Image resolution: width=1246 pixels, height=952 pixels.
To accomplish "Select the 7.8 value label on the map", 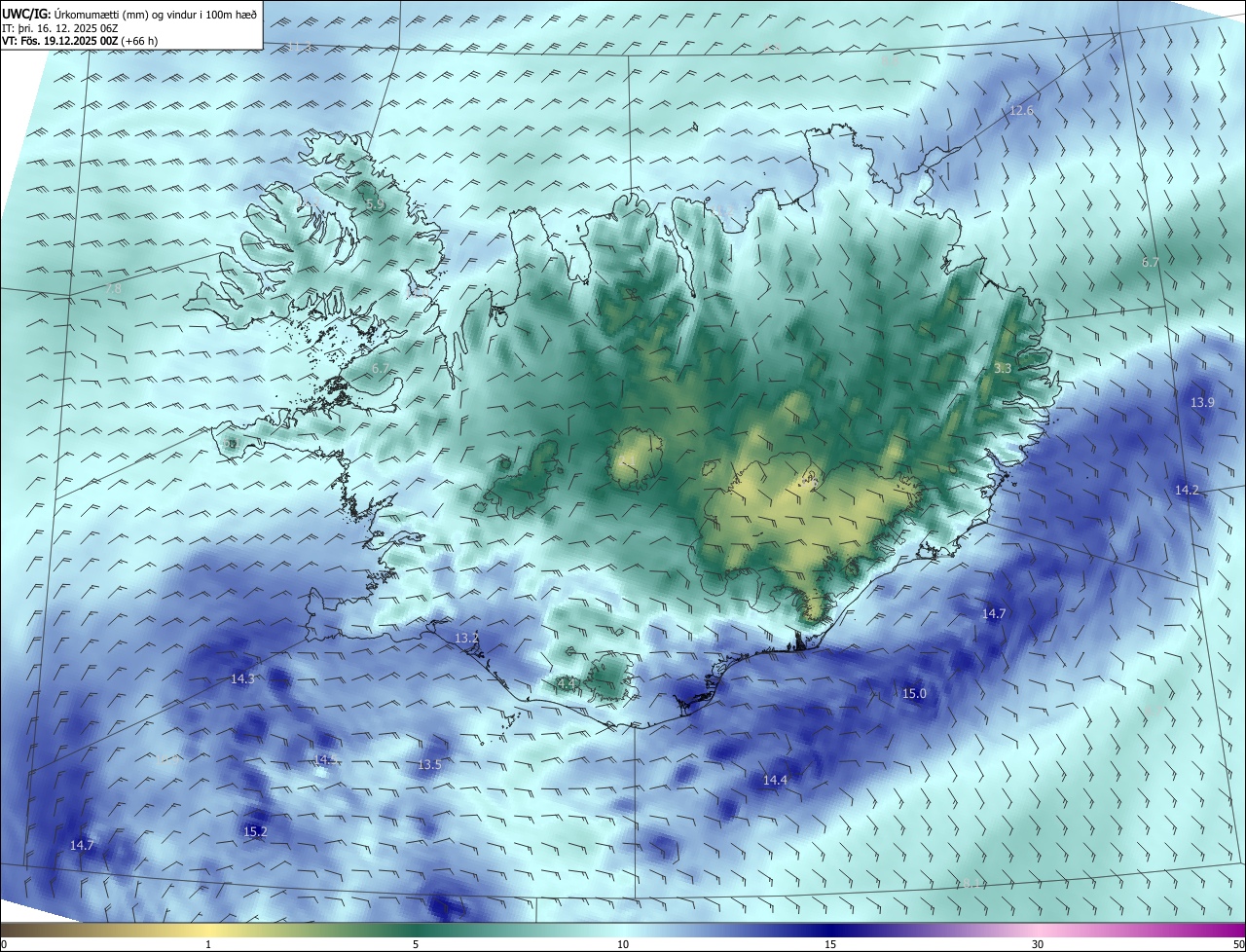I will coord(114,289).
